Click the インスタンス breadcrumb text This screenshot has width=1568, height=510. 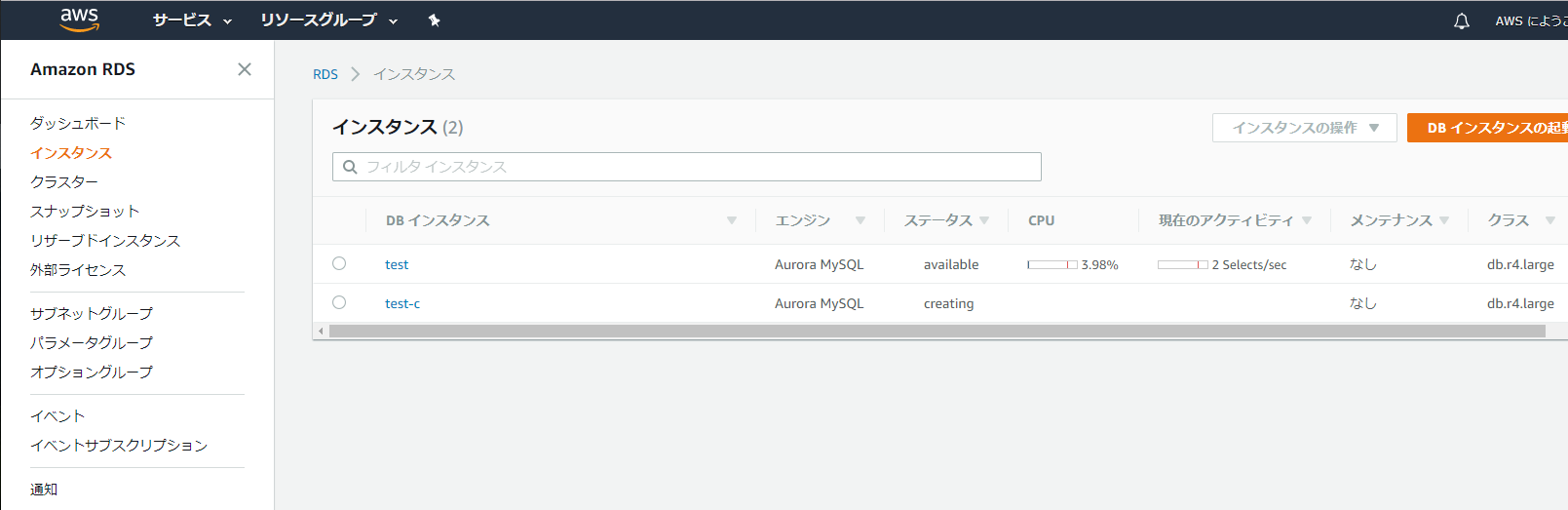coord(414,74)
